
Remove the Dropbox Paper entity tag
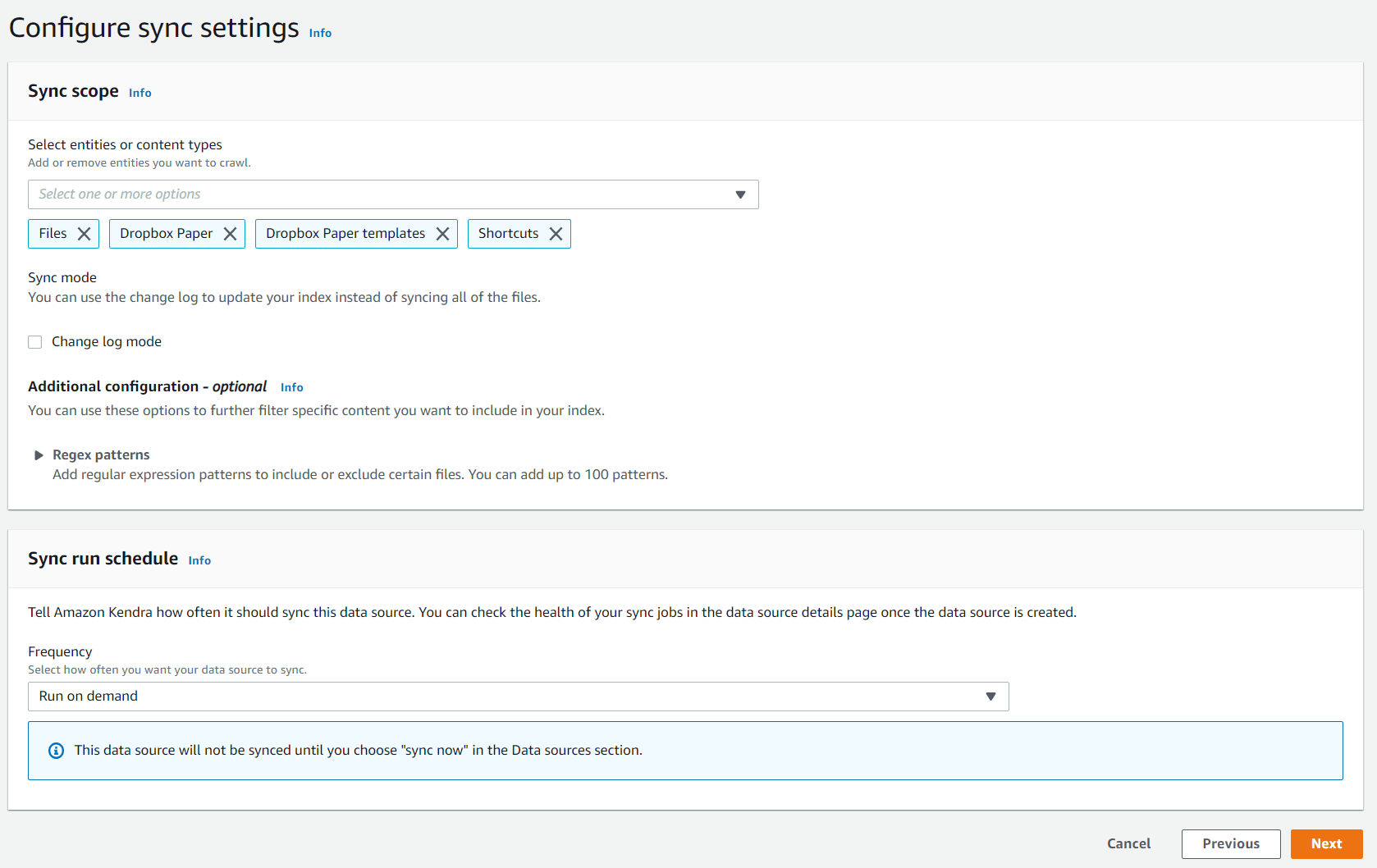230,234
